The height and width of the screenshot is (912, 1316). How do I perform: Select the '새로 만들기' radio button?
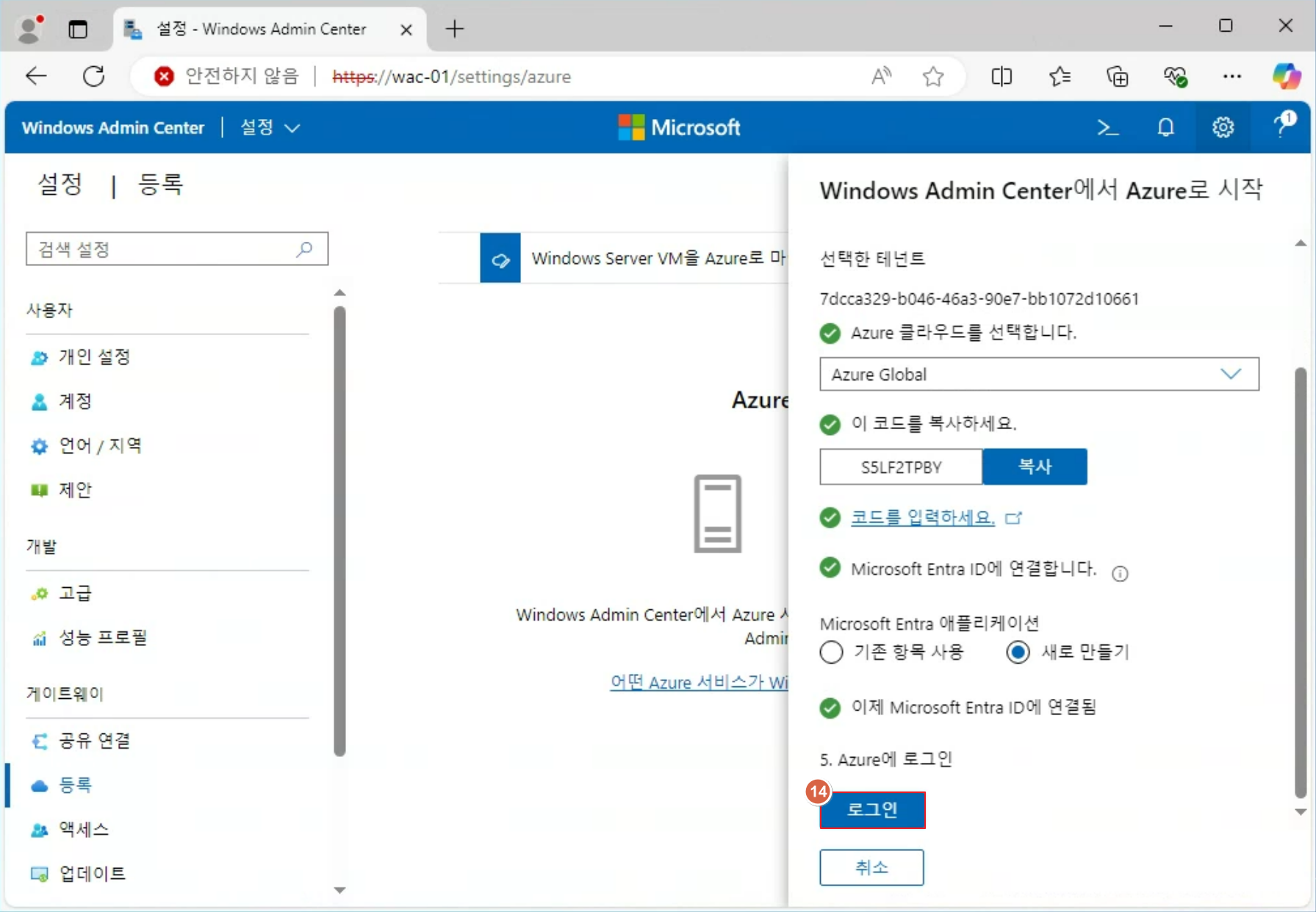[x=1018, y=652]
